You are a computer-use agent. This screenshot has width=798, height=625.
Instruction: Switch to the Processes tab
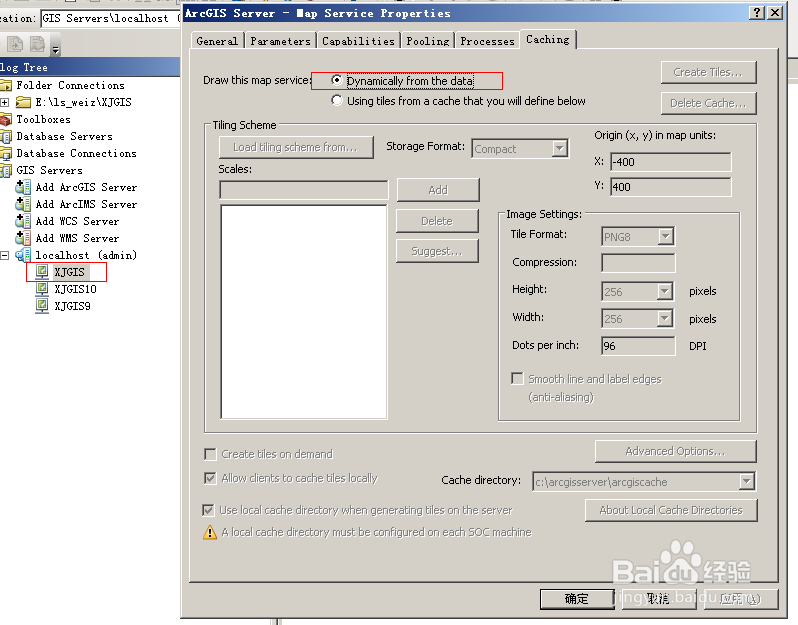coord(488,41)
